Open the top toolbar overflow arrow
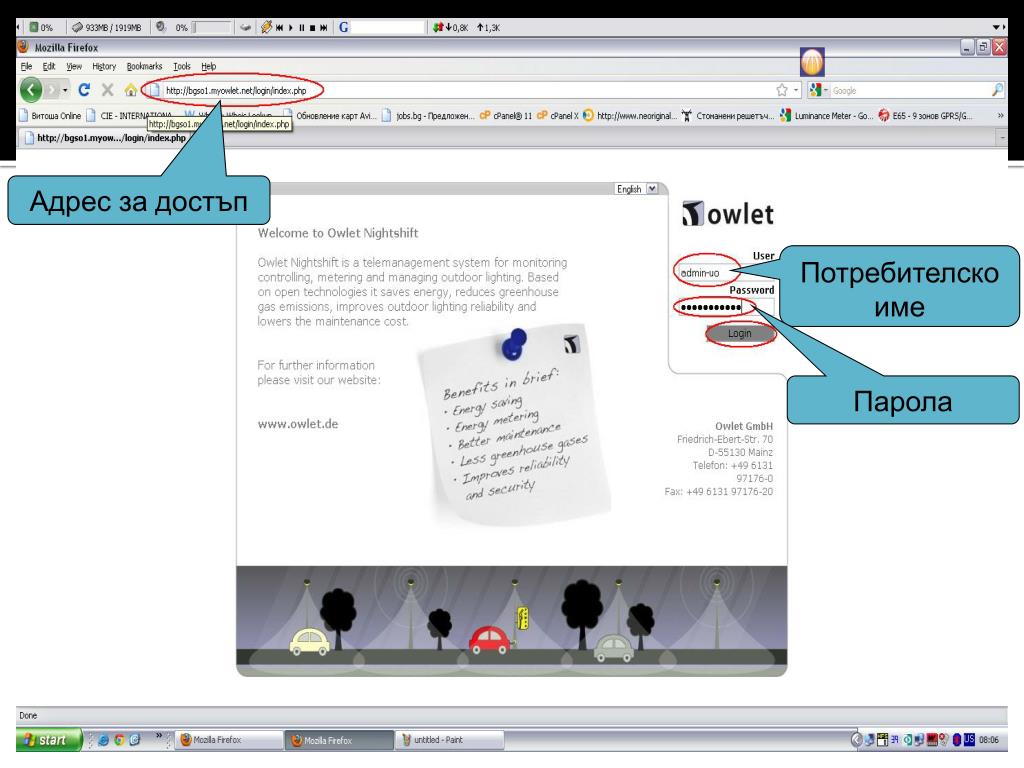The image size is (1024, 768). pos(998,27)
